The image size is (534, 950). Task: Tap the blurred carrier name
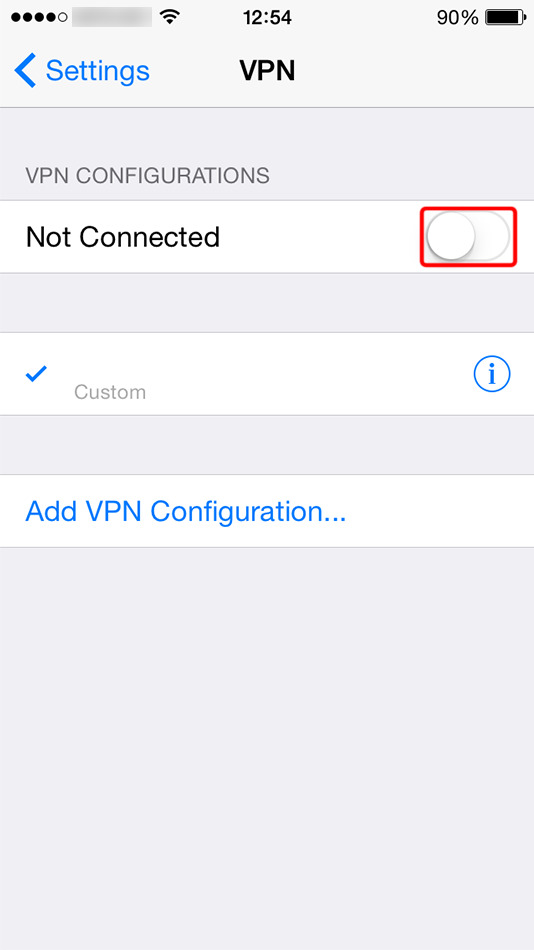(x=112, y=18)
